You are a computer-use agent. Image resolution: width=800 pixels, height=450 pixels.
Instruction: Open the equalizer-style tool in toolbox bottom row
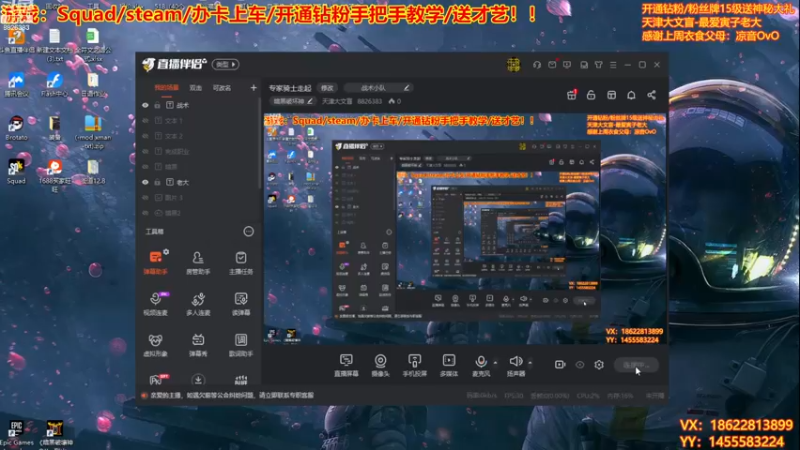241,380
